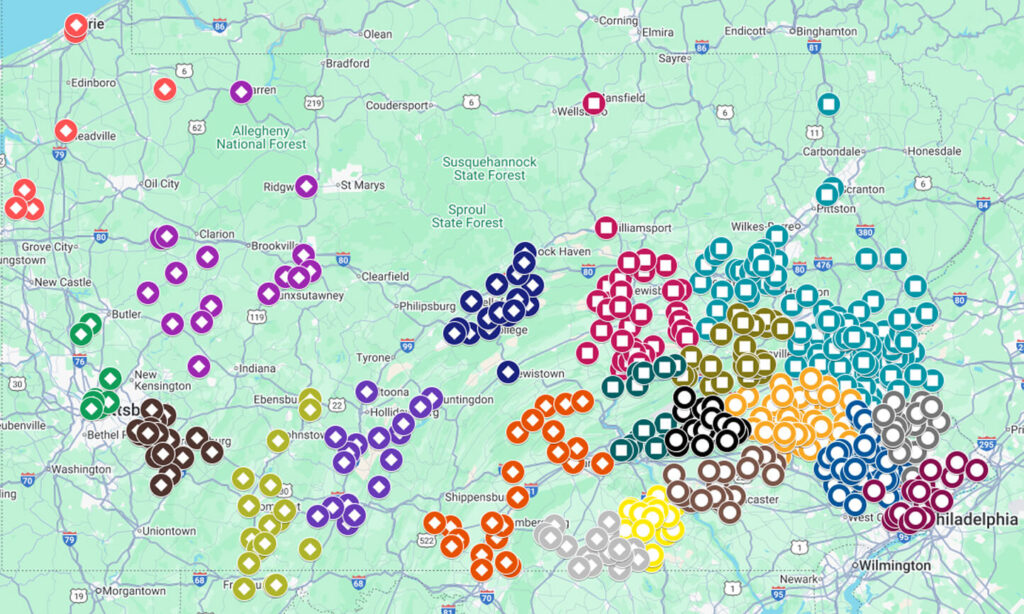The image size is (1024, 614).
Task: Click the Allegheny National Forest label
Action: [261, 137]
